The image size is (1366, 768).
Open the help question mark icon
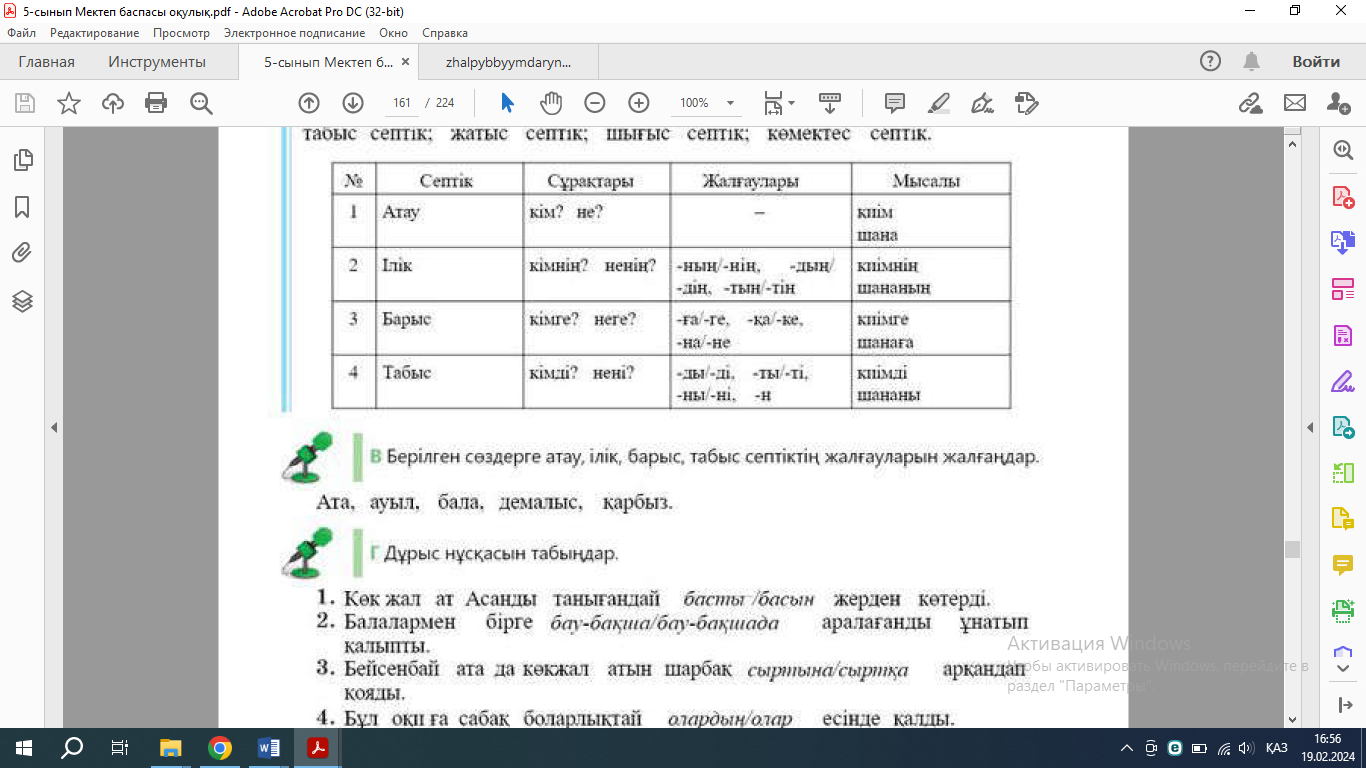[1210, 62]
